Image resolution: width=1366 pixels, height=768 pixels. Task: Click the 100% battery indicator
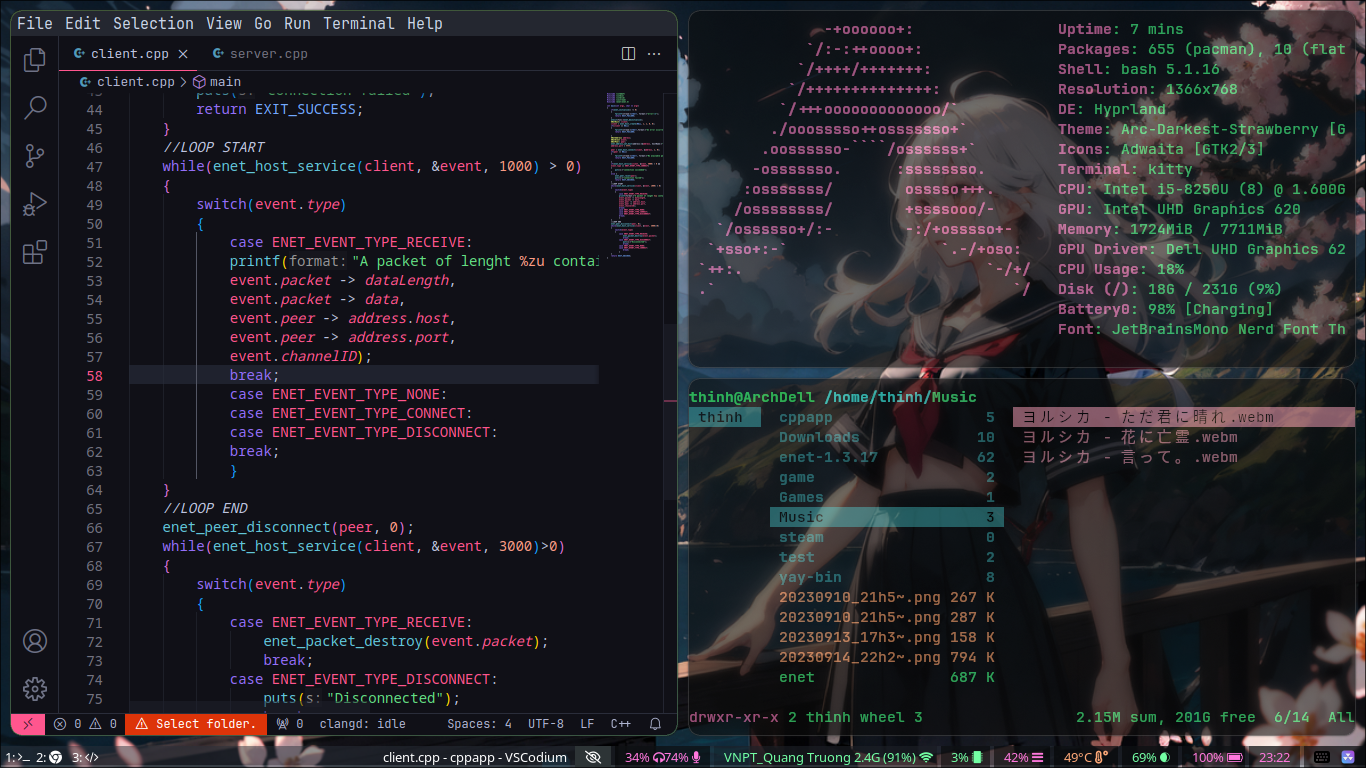1218,757
